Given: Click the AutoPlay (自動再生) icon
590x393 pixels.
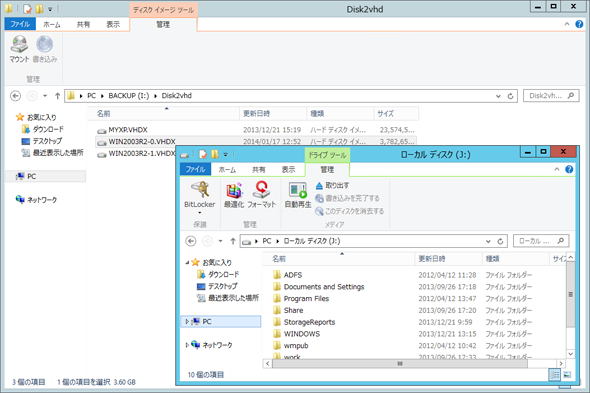Looking at the screenshot, I should tap(298, 195).
